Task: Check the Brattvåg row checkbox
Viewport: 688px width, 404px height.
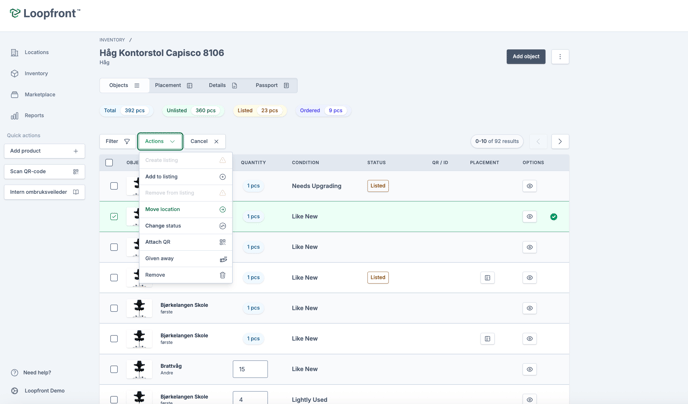Action: click(114, 369)
